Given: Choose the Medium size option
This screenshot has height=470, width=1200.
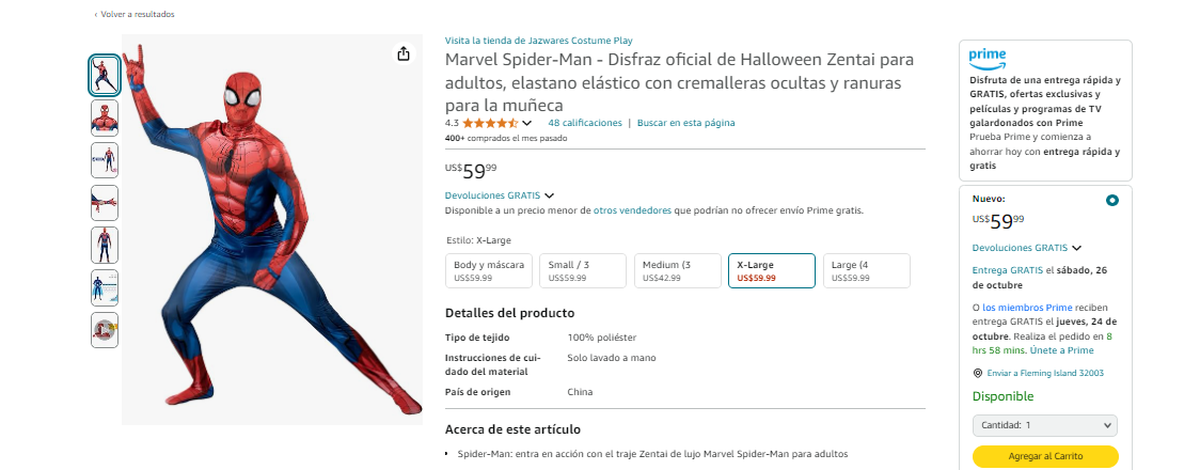Looking at the screenshot, I should [x=677, y=271].
